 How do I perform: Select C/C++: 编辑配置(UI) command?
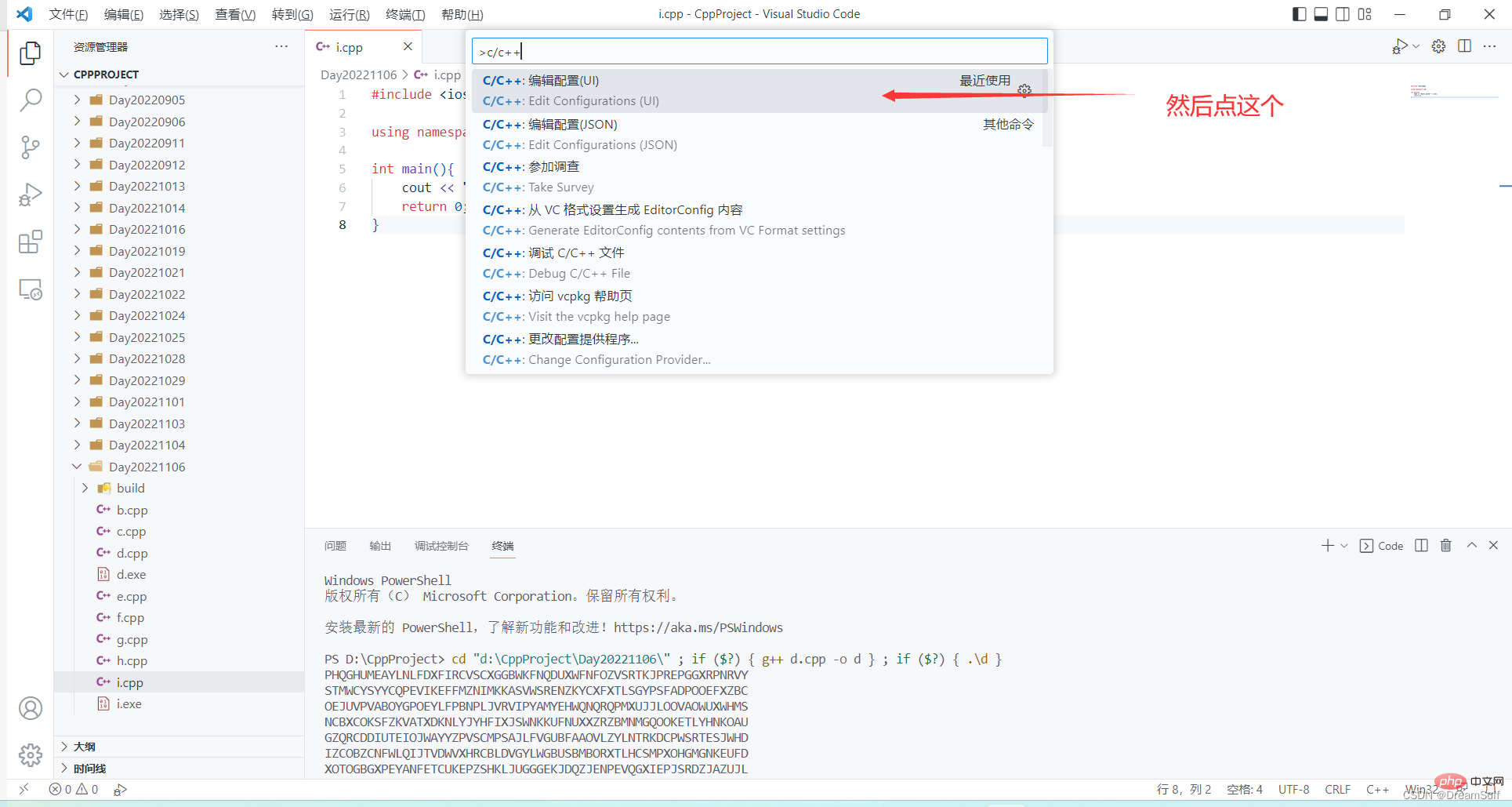(564, 81)
